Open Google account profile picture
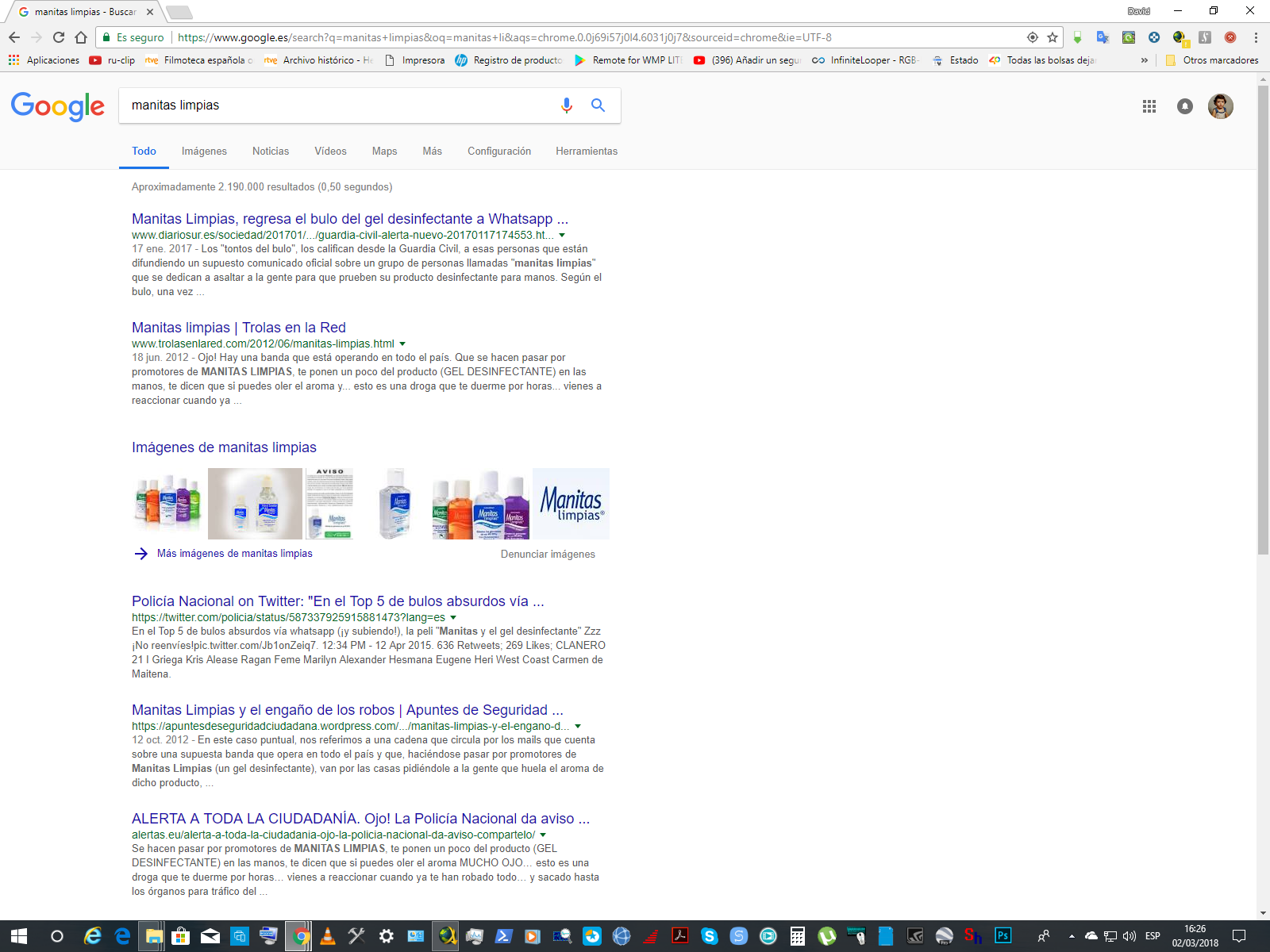This screenshot has height=952, width=1270. (x=1220, y=106)
